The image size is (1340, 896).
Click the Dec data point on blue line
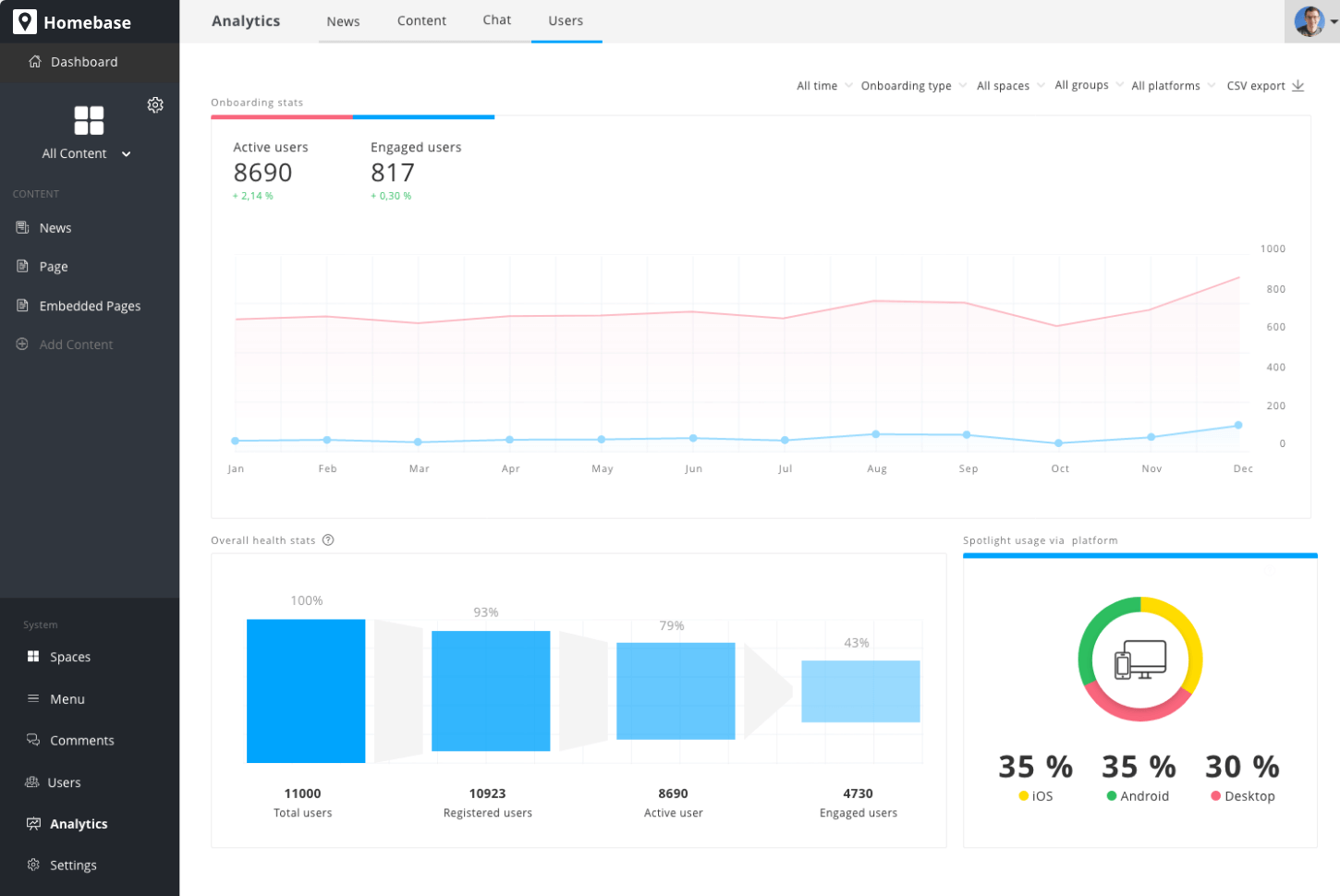click(x=1238, y=425)
